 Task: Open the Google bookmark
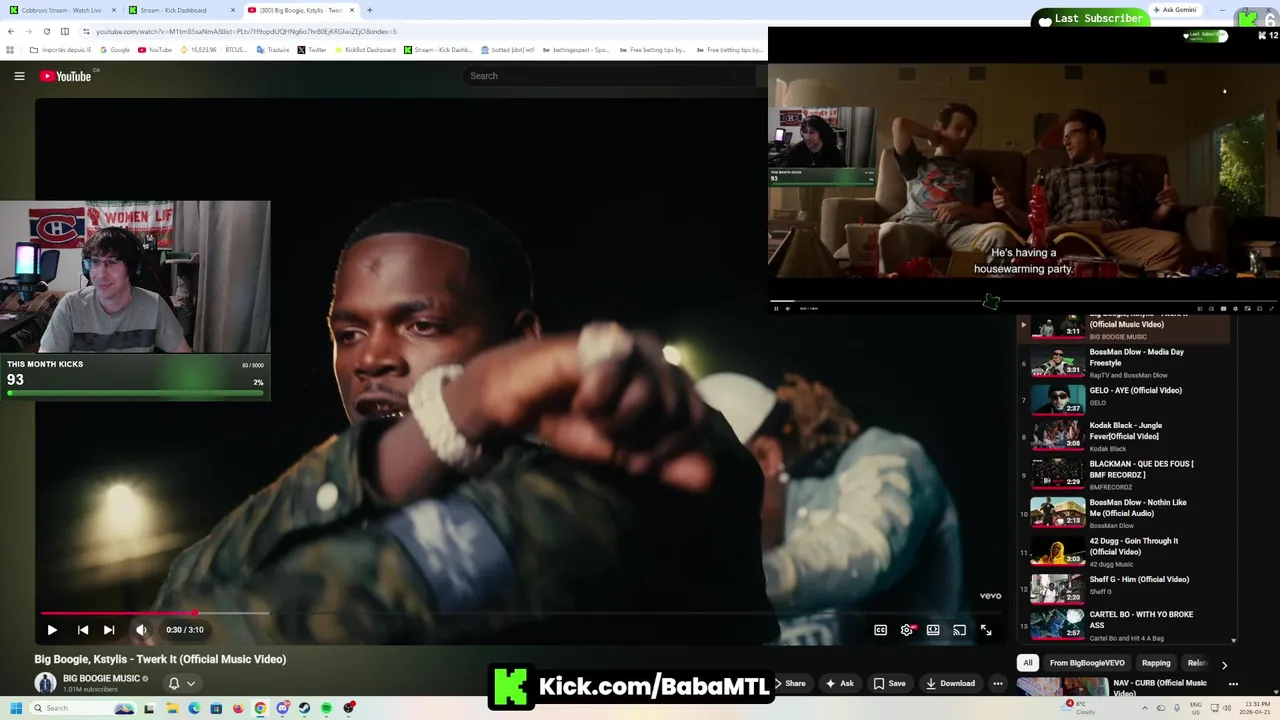[115, 50]
